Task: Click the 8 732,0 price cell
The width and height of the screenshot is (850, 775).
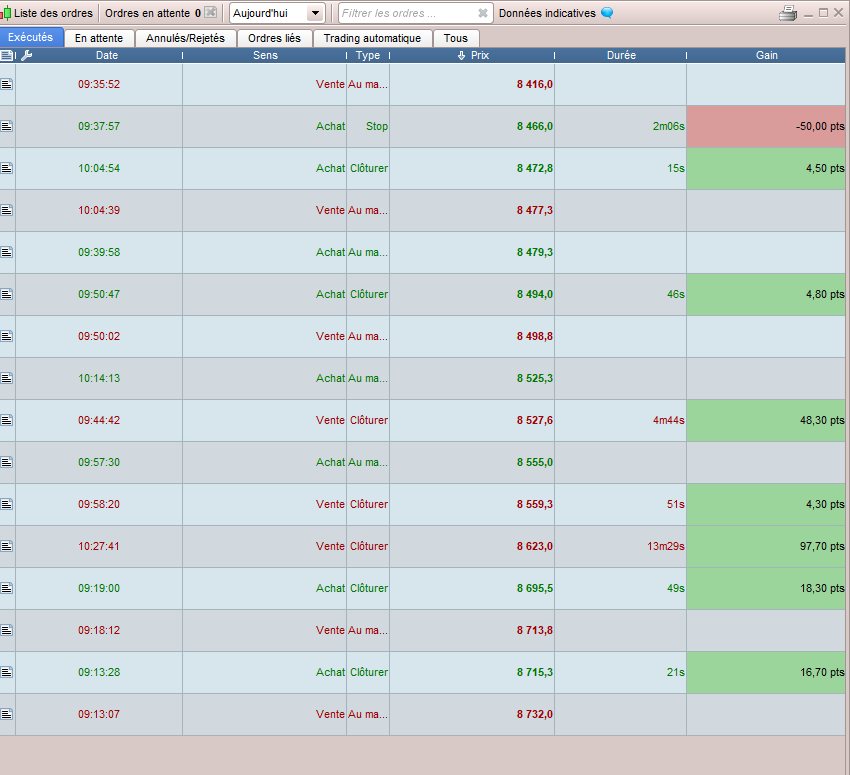Action: tap(472, 714)
